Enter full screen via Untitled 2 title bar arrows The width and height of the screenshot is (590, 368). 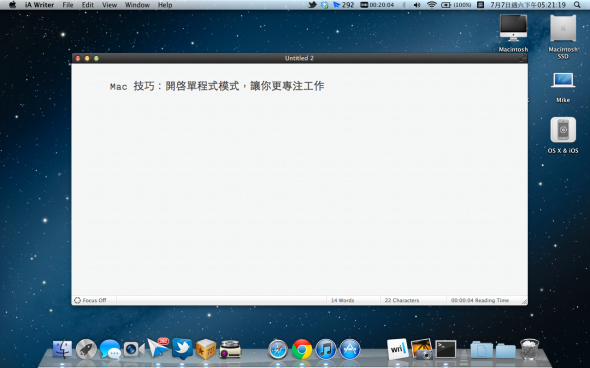click(x=523, y=58)
